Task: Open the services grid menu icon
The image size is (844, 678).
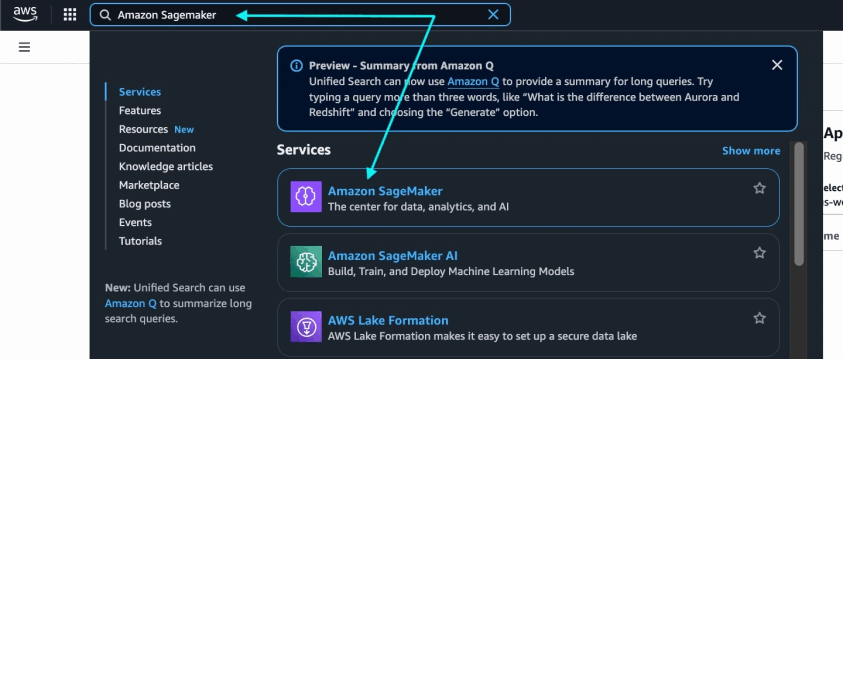Action: [70, 15]
